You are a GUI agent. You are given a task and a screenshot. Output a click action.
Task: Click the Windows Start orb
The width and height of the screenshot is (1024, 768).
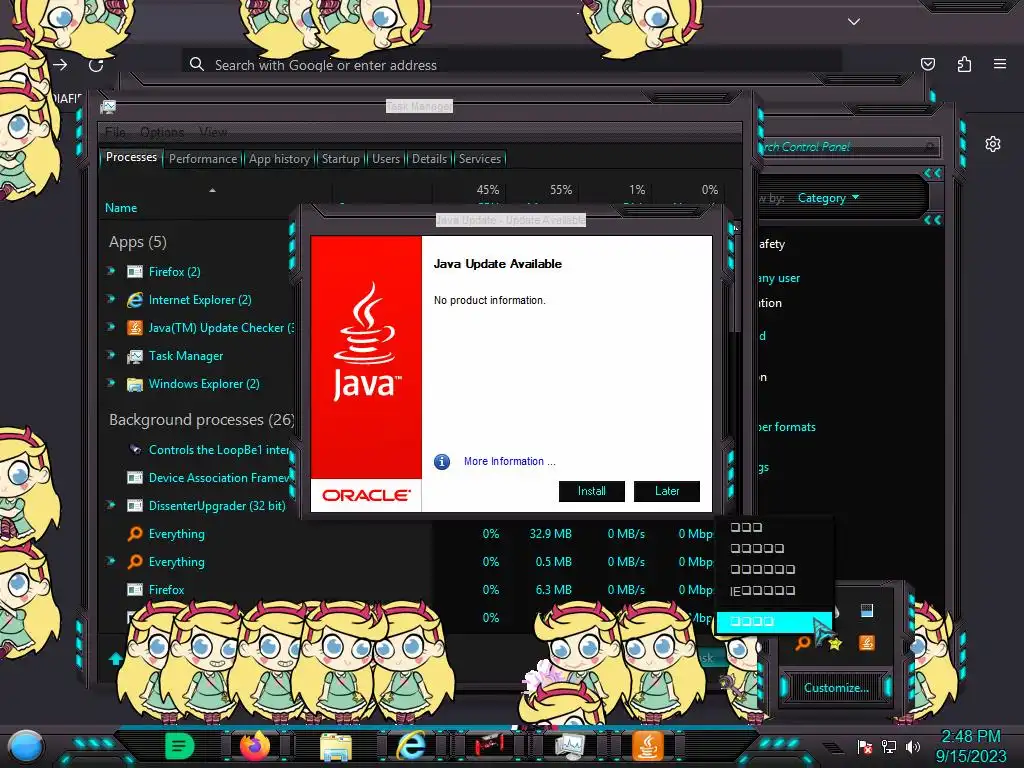[x=26, y=746]
